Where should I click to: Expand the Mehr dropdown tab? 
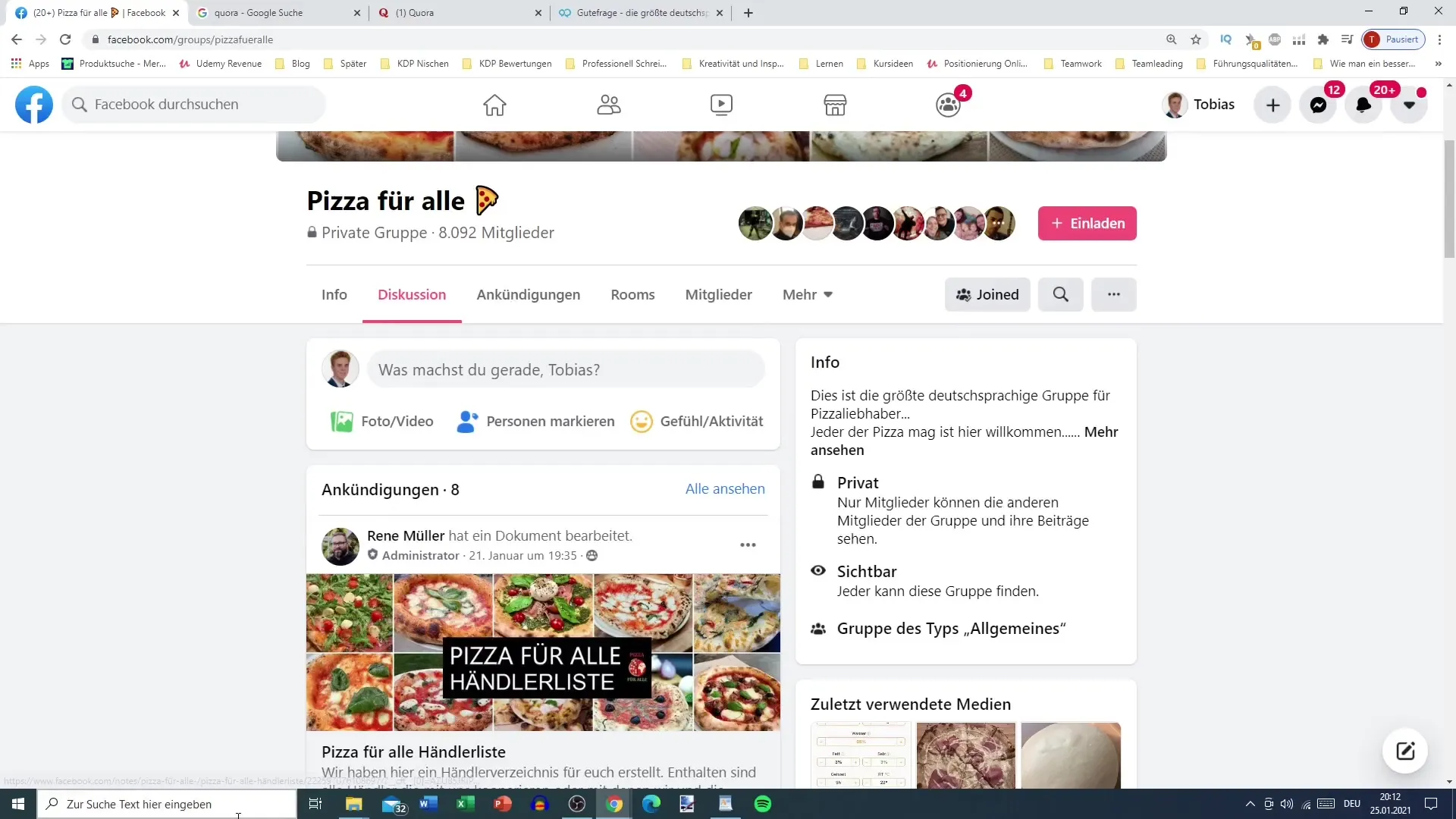(808, 294)
